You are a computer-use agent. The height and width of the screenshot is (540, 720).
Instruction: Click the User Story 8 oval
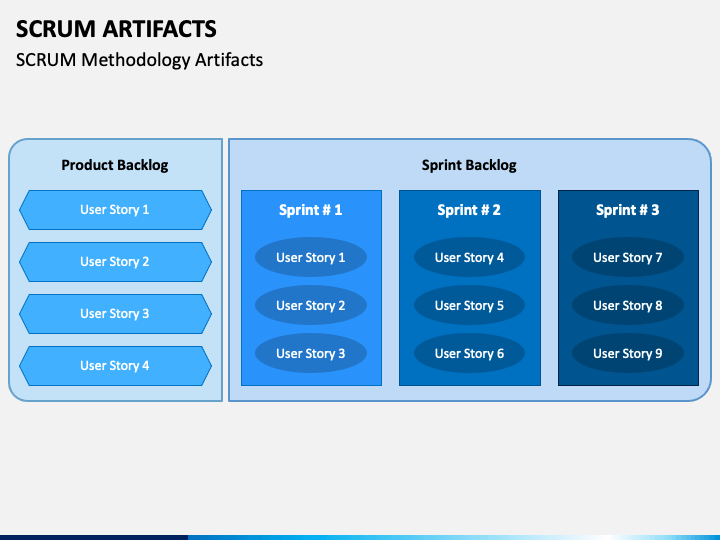[628, 305]
